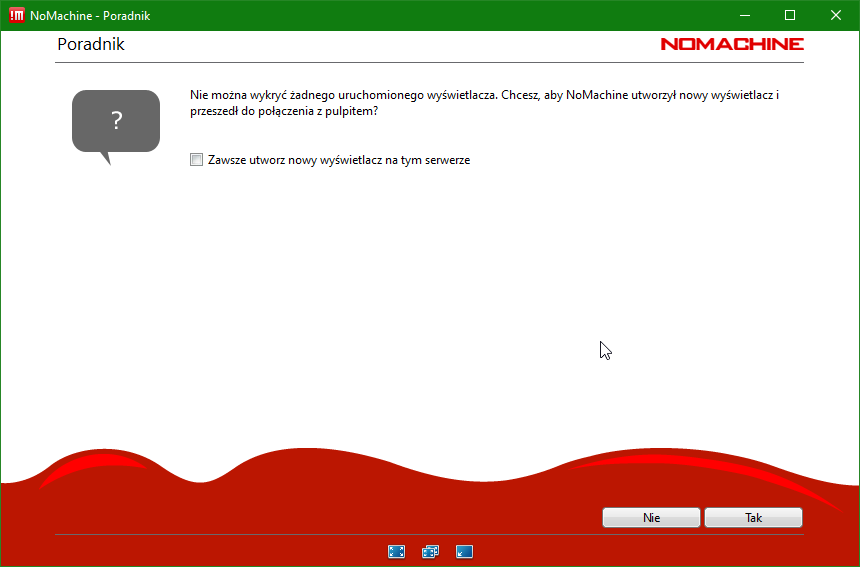Close the NoMachine Poradnik window
The height and width of the screenshot is (567, 860).
pyautogui.click(x=836, y=15)
